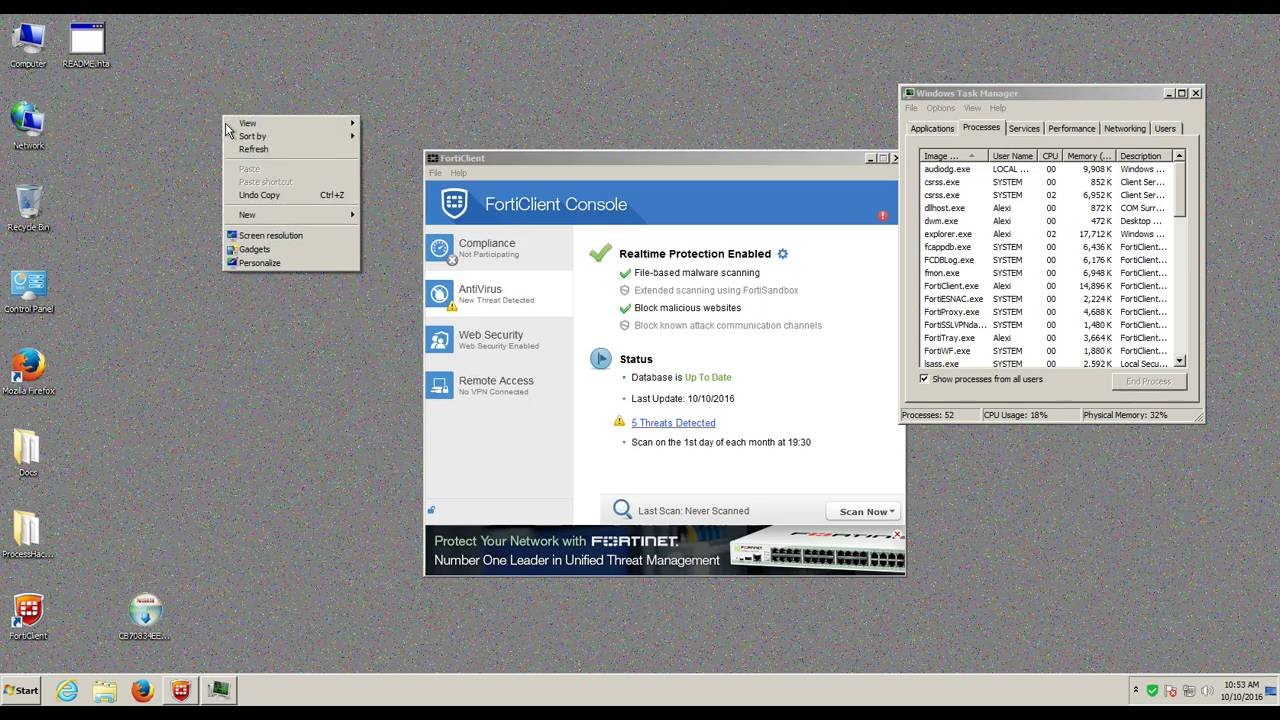
Task: Click the network tray icon
Action: pyautogui.click(x=1189, y=690)
